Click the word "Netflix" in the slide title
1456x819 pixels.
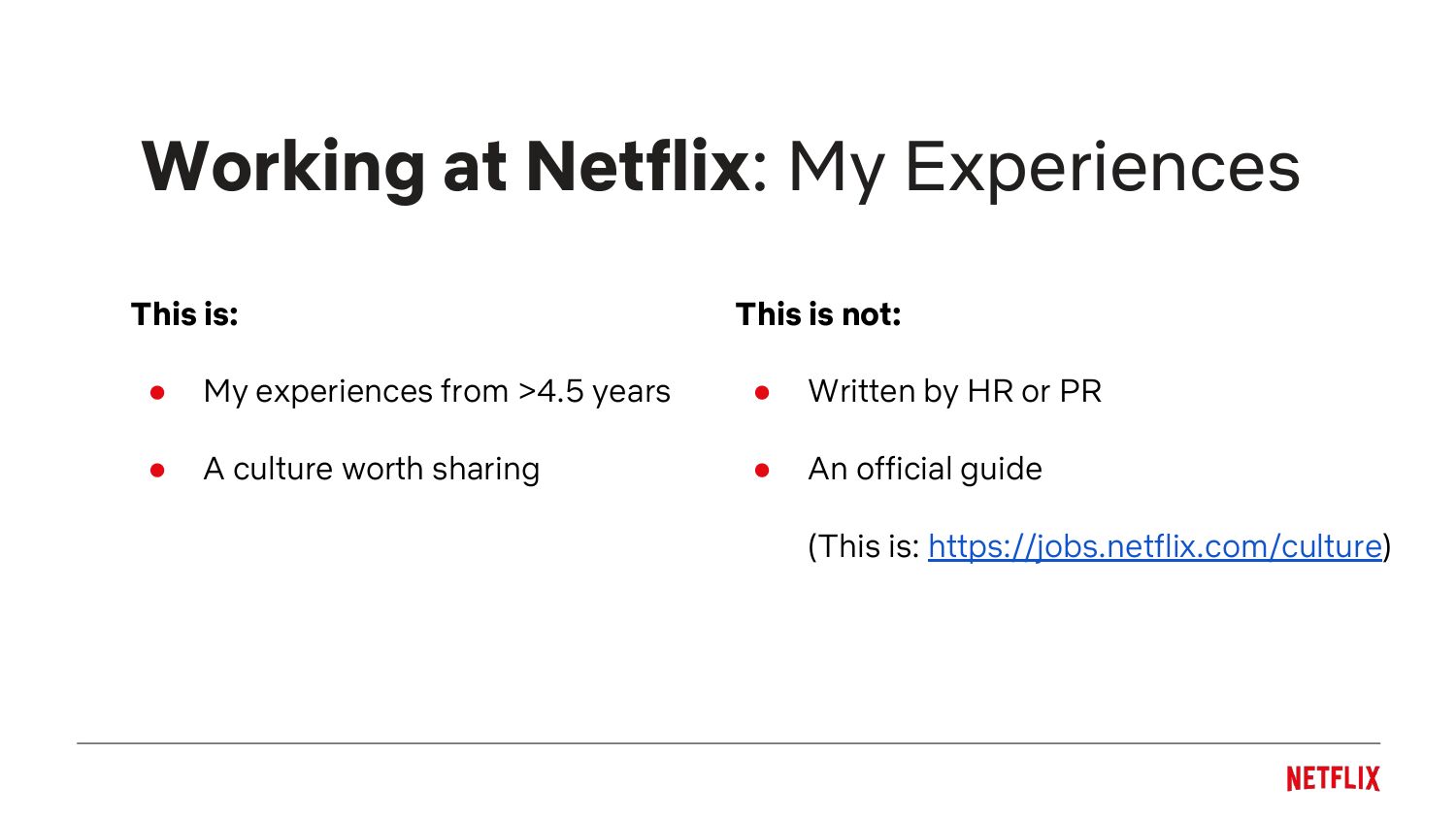tap(638, 167)
